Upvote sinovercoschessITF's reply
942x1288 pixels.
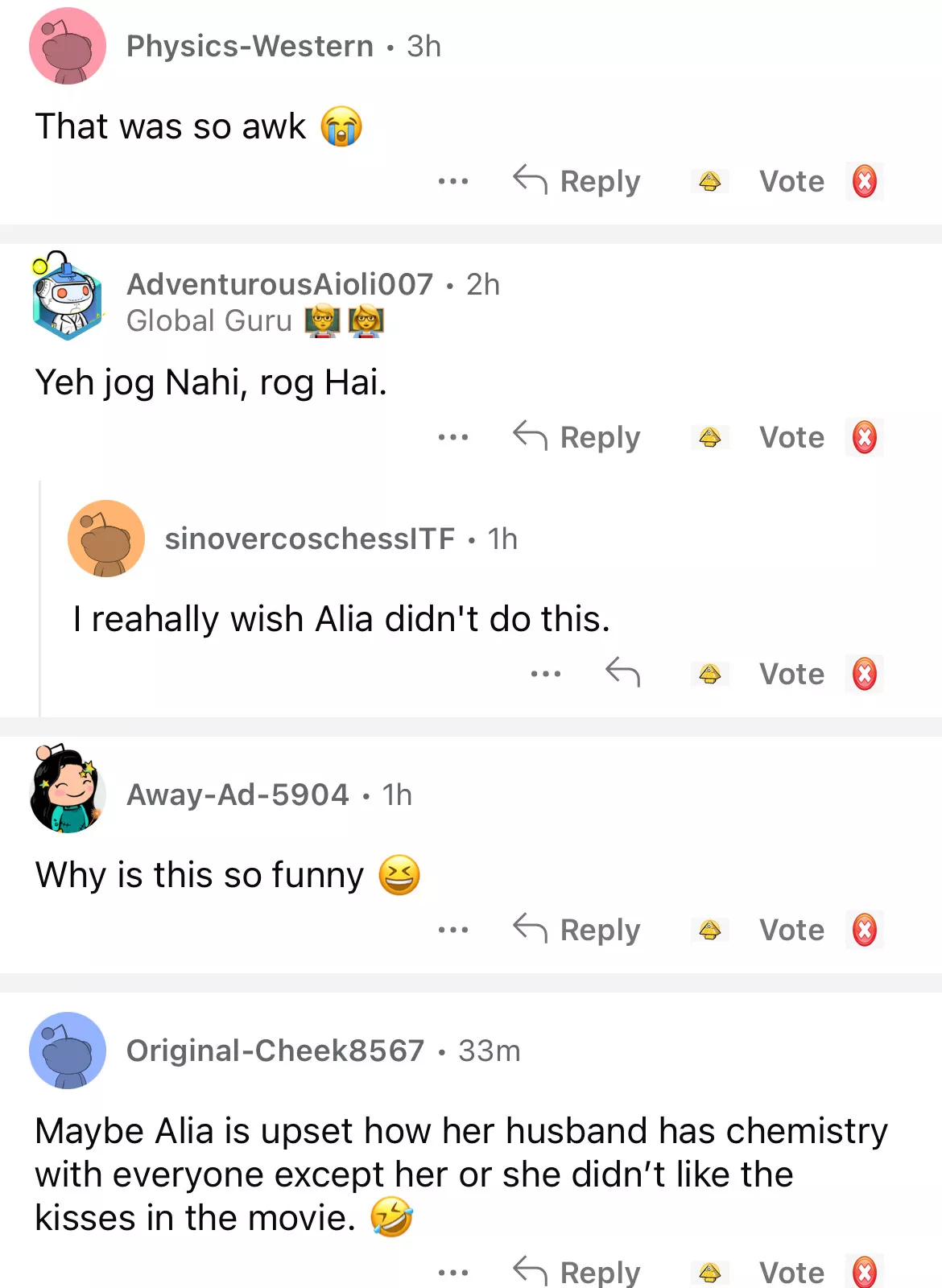pyautogui.click(x=709, y=674)
